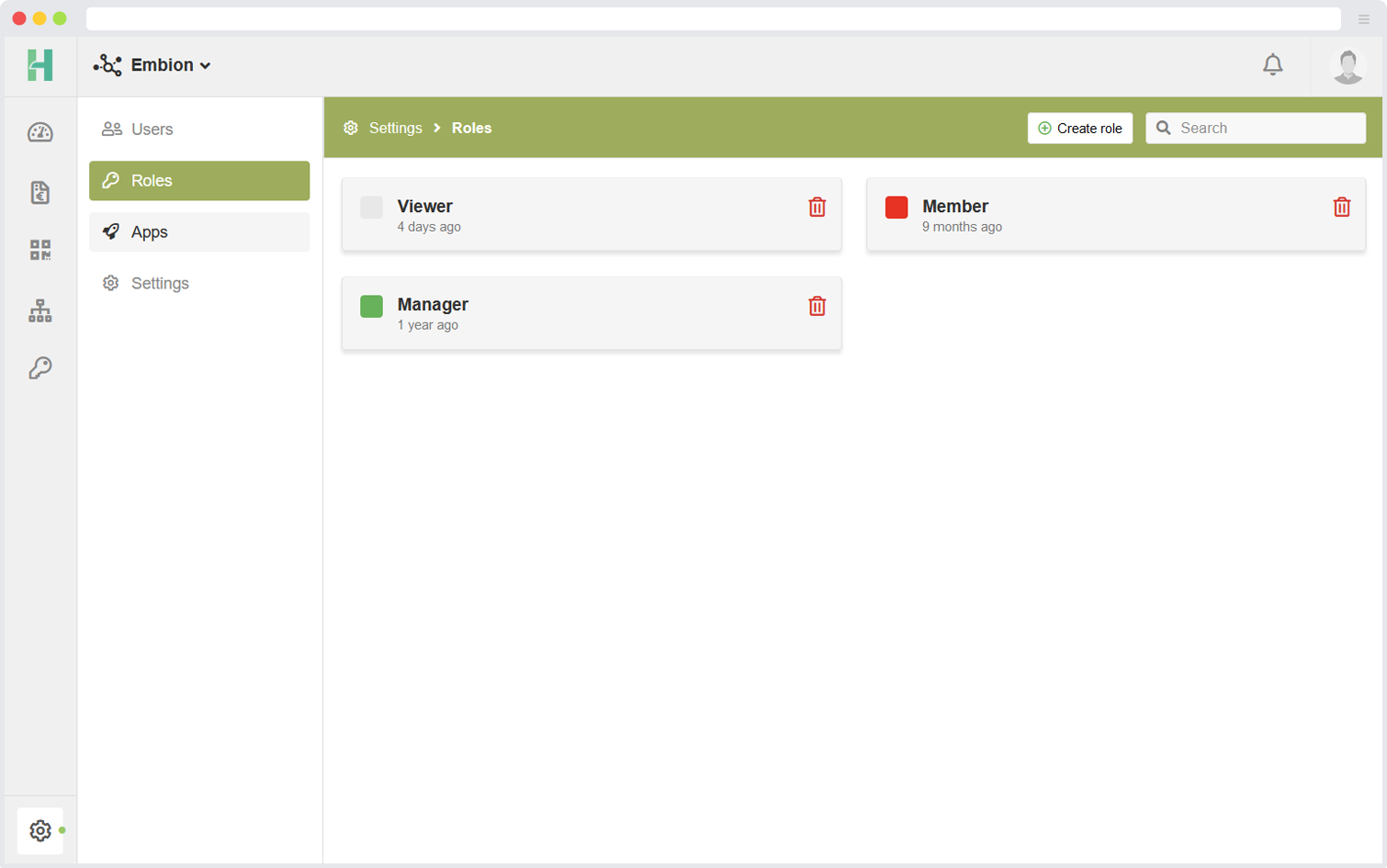Screen dimensions: 1387x868
Task: Delete the Member role with trash icon
Action: (x=1341, y=208)
